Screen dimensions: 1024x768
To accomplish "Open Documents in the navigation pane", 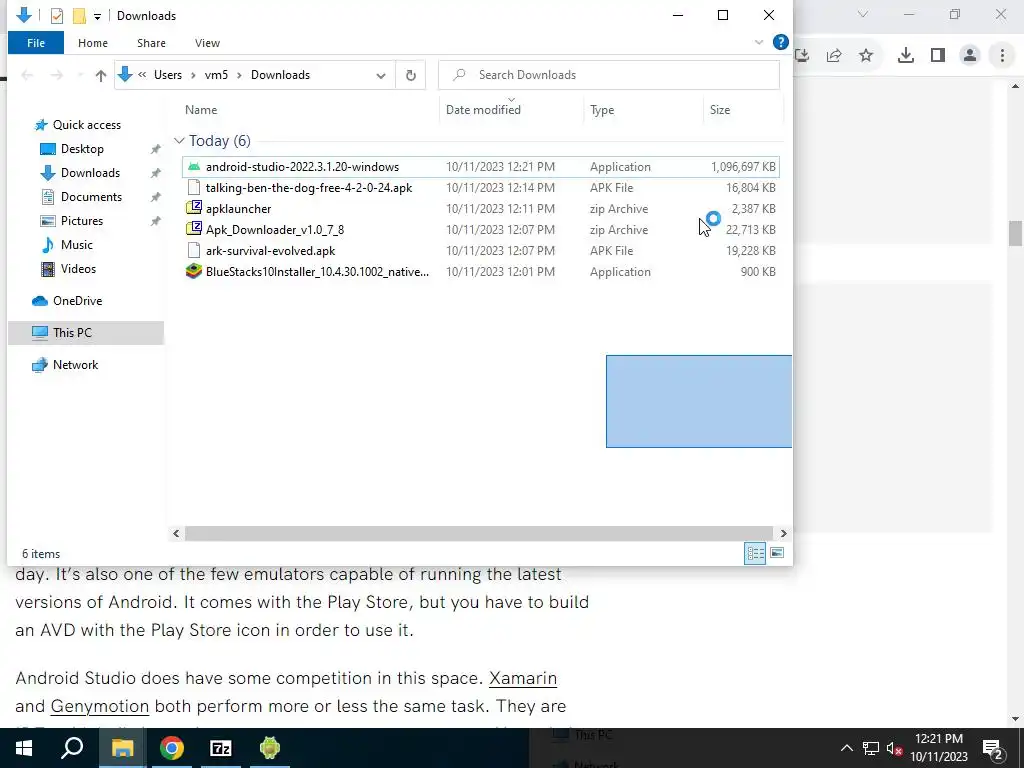I will click(91, 197).
